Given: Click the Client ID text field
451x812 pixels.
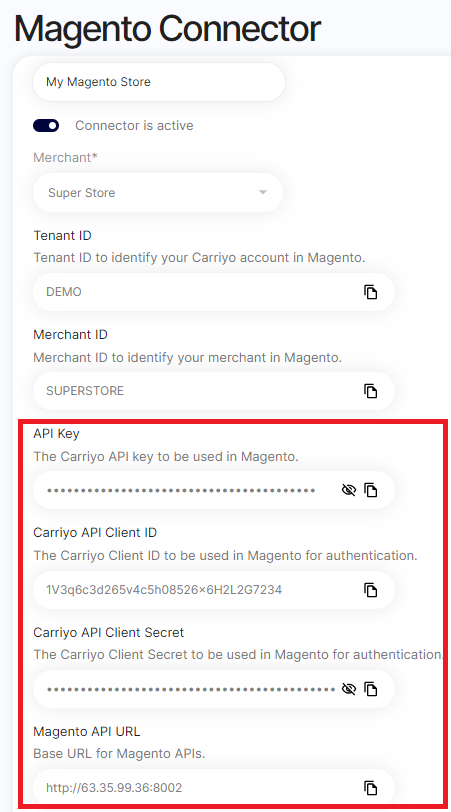Looking at the screenshot, I should (x=214, y=590).
